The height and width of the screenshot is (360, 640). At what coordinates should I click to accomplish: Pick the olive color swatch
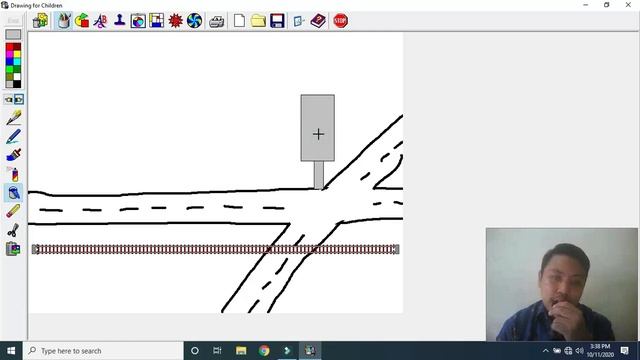click(x=9, y=77)
